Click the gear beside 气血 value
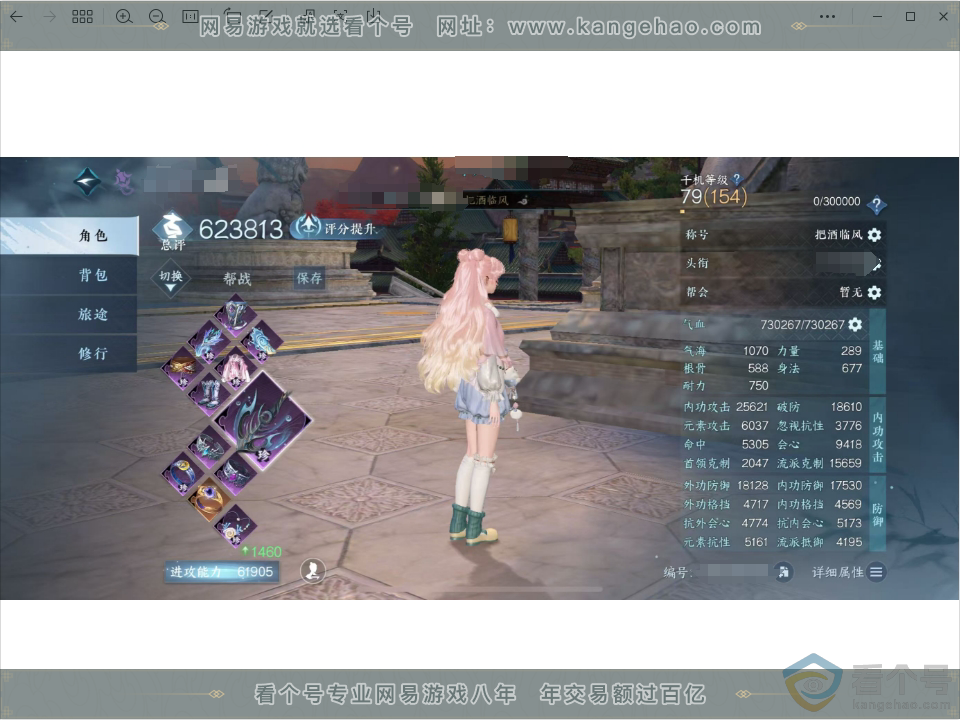The image size is (960, 720). tap(855, 324)
